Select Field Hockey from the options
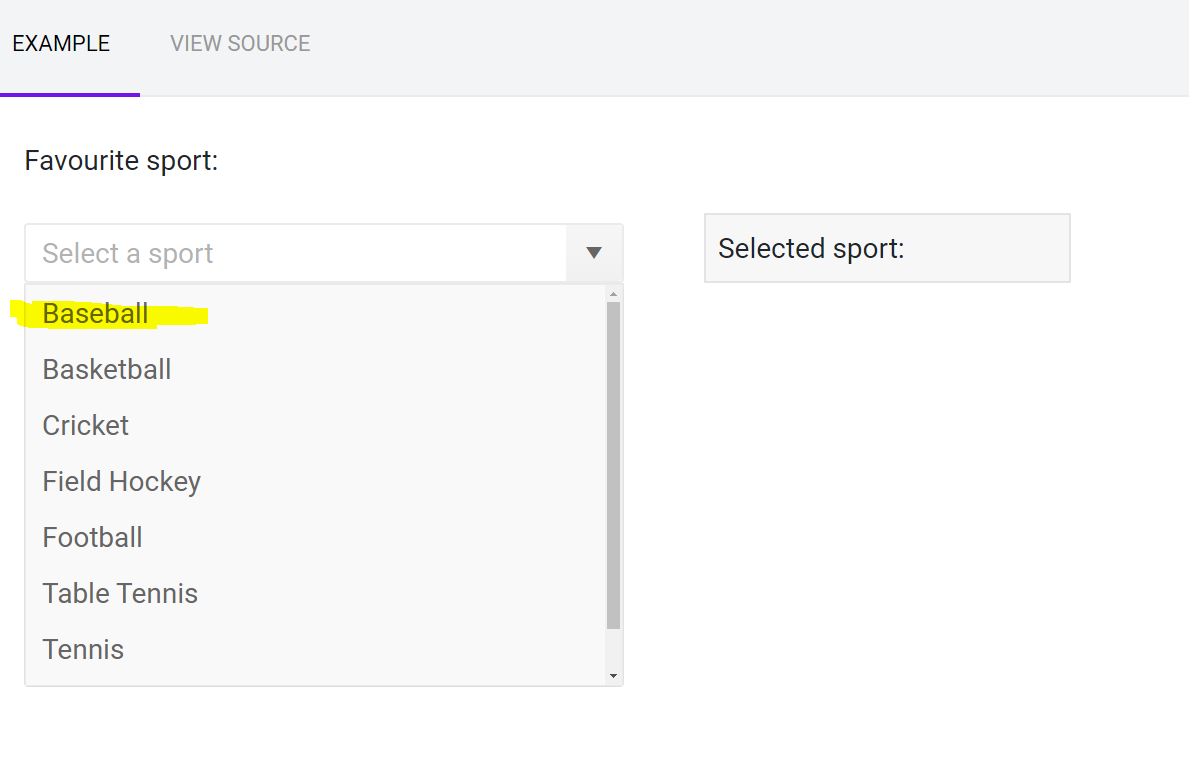The image size is (1189, 764). tap(315, 482)
